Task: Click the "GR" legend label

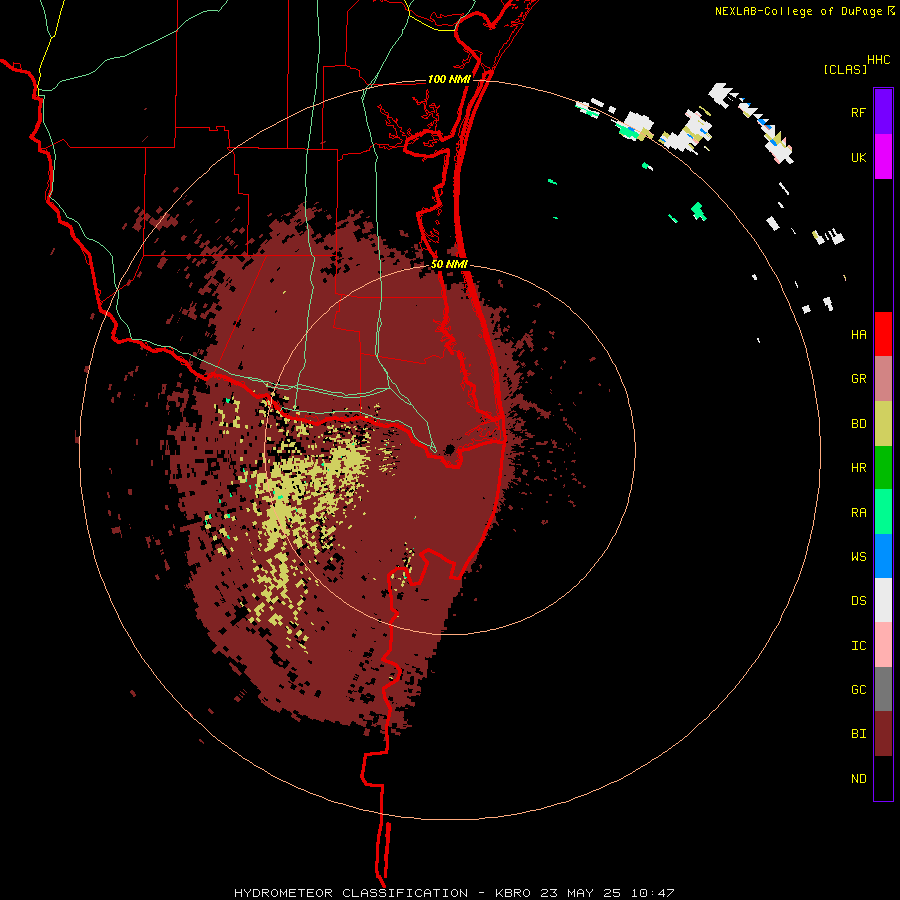Action: [858, 379]
